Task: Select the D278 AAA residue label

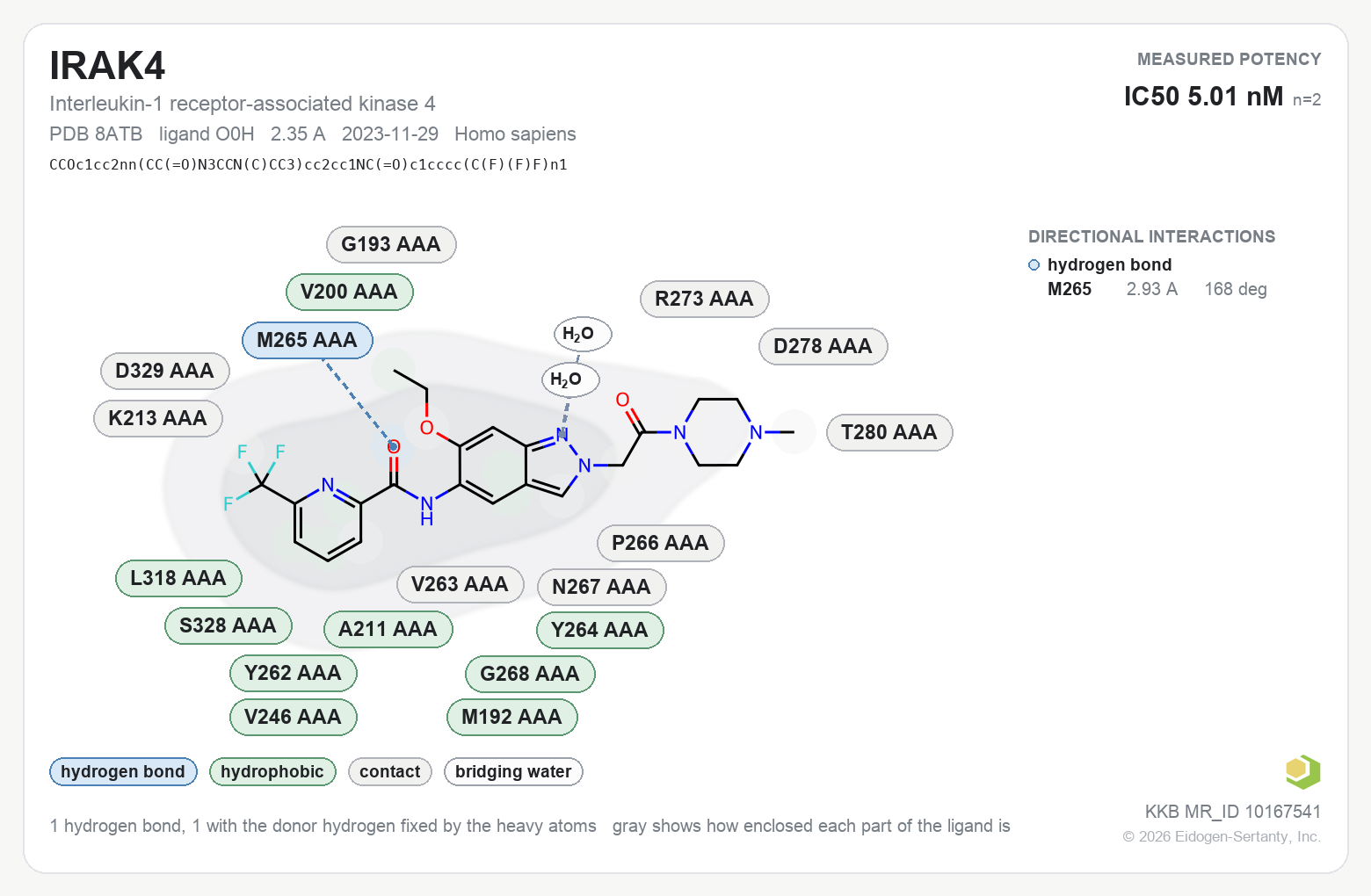Action: (823, 346)
